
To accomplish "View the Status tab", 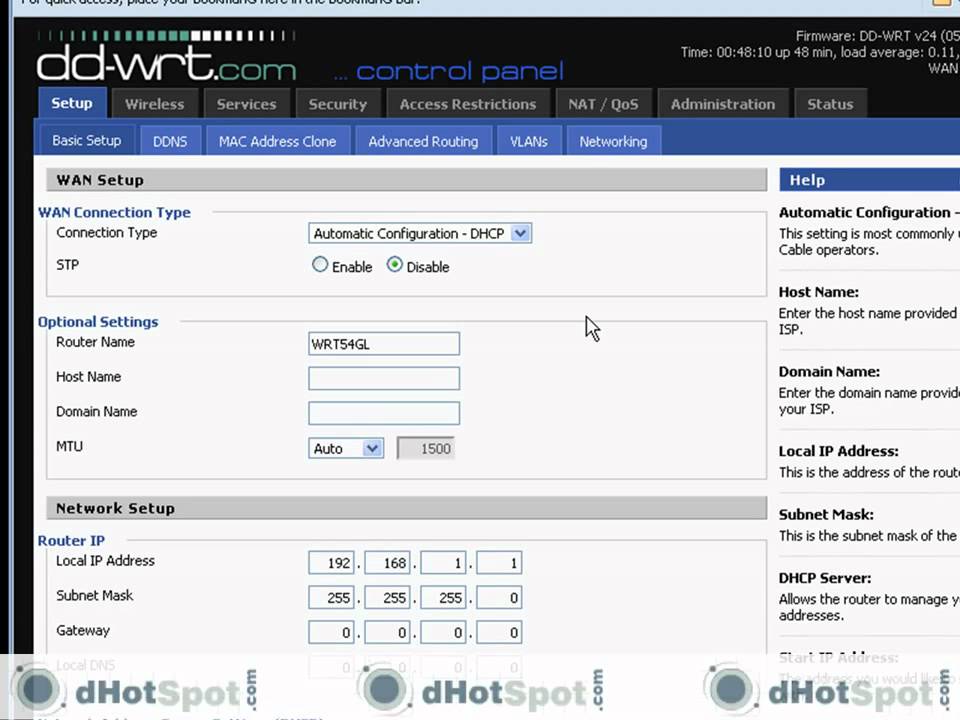I will tap(830, 104).
